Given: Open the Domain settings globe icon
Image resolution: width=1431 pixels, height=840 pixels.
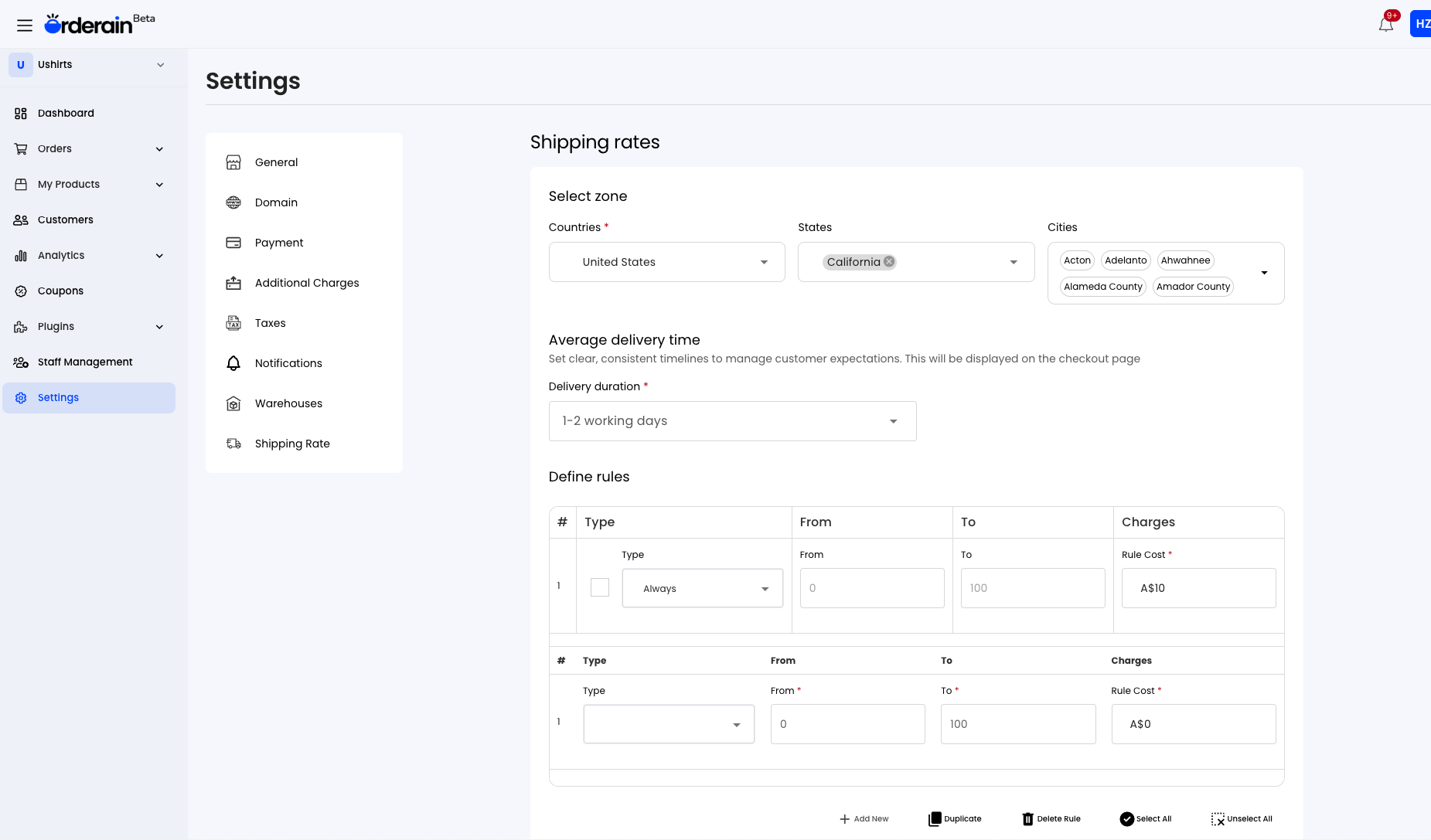Looking at the screenshot, I should [234, 202].
